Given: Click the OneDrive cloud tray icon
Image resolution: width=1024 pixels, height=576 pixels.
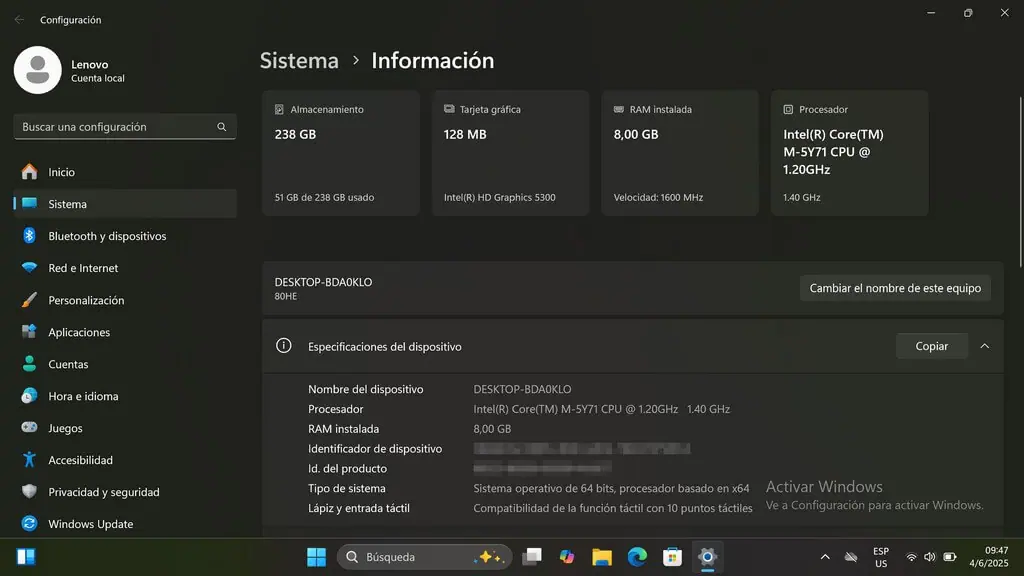Looking at the screenshot, I should tap(851, 557).
